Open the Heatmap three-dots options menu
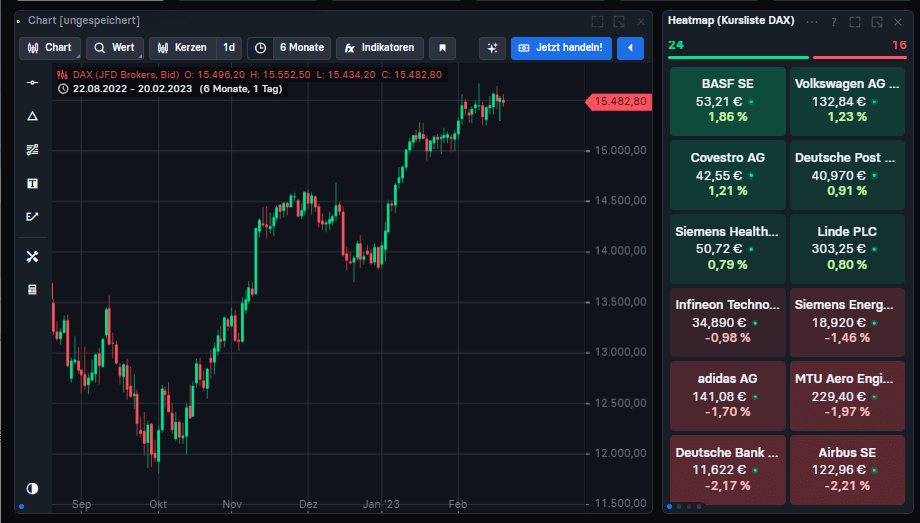This screenshot has width=920, height=523. (x=811, y=22)
